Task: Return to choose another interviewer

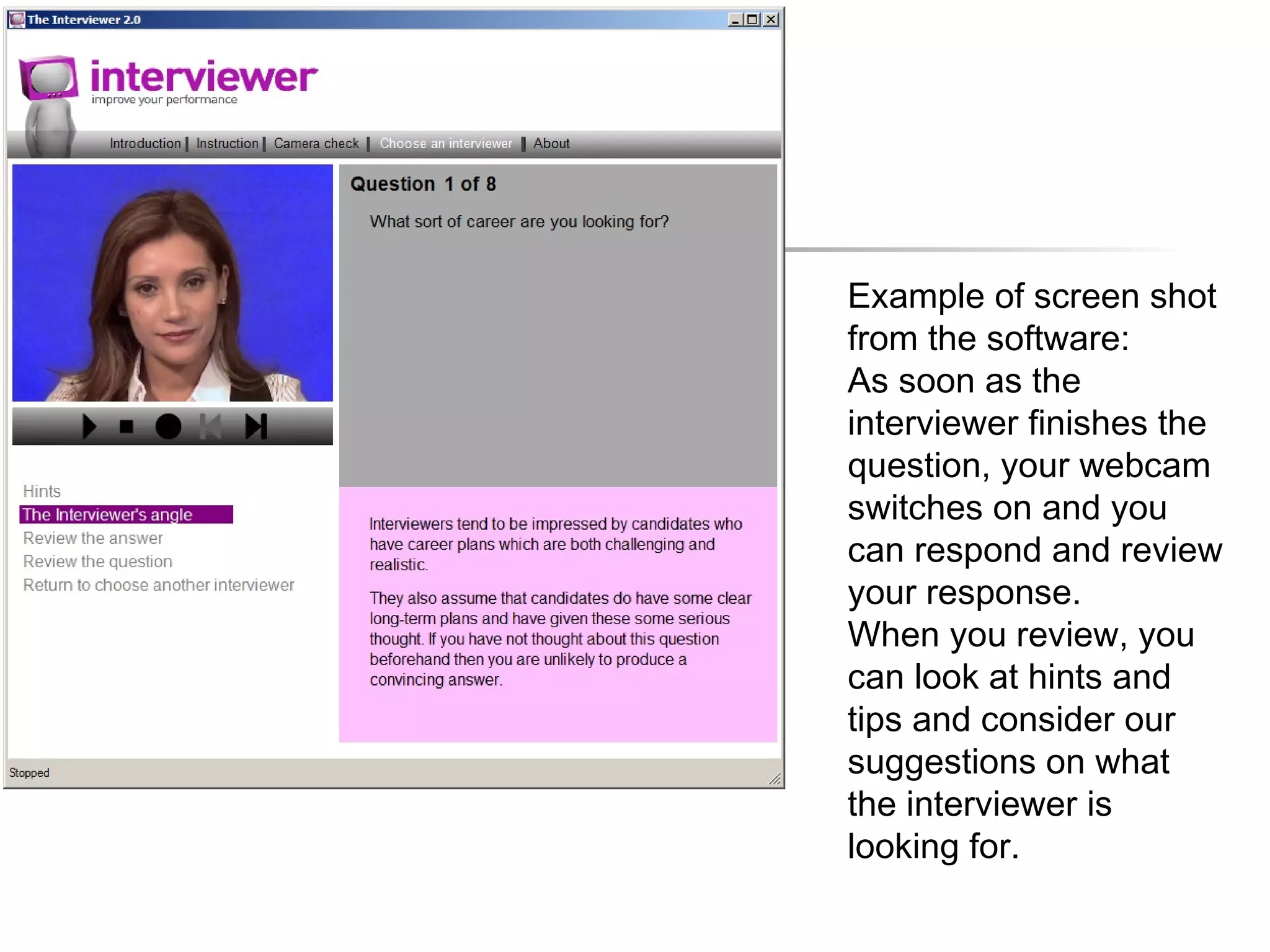Action: pyautogui.click(x=159, y=585)
